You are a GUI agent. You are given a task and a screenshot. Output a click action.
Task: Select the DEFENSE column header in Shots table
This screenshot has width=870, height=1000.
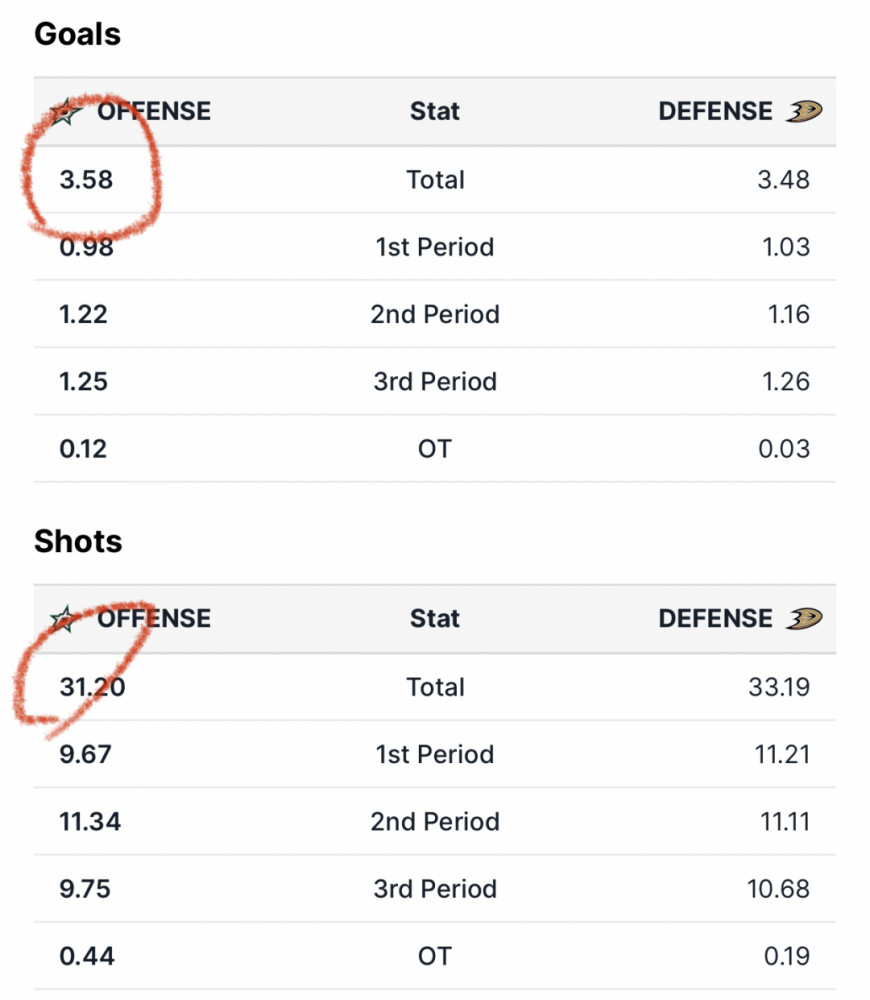coord(715,619)
